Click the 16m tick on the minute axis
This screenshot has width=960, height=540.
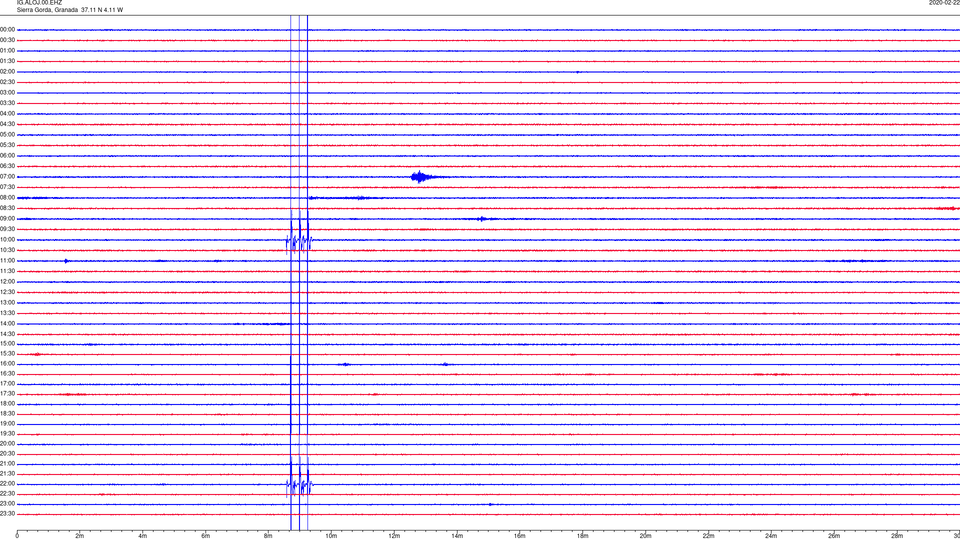[520, 536]
